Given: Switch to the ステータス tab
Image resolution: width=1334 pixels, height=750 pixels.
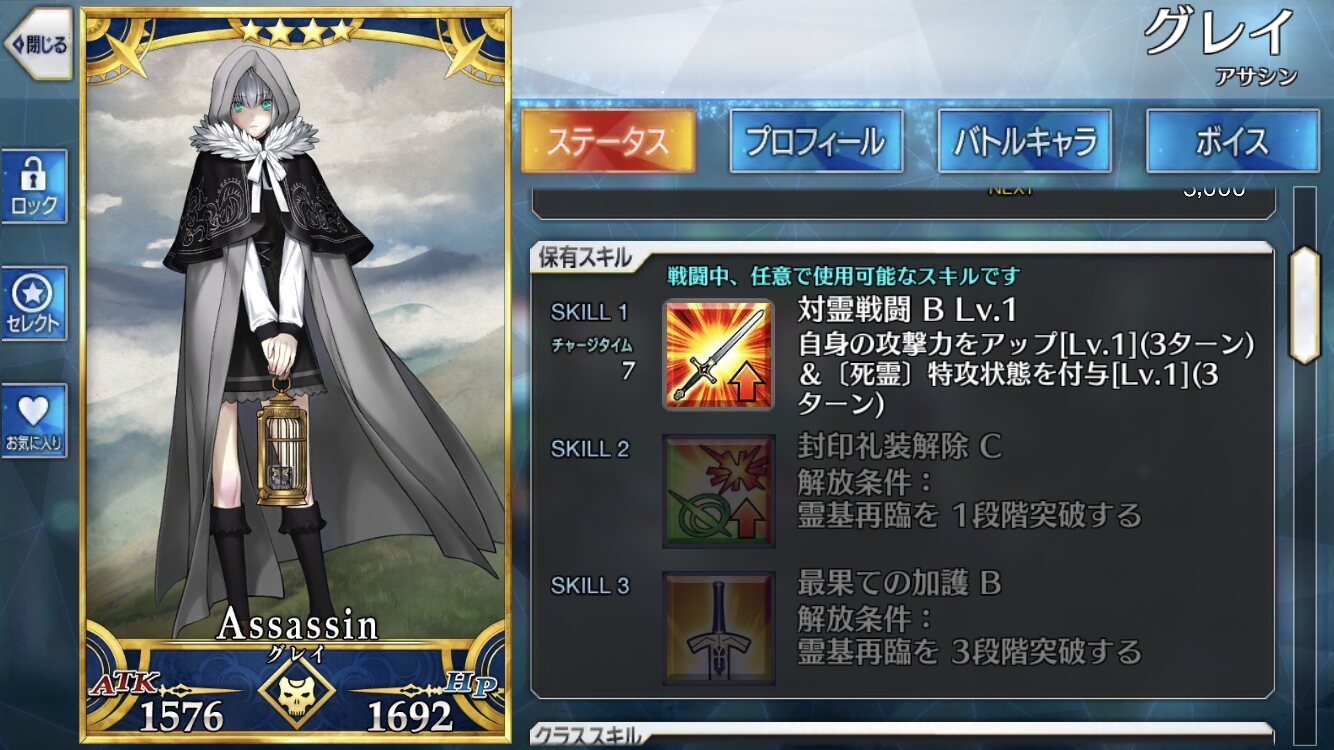Looking at the screenshot, I should [x=608, y=141].
